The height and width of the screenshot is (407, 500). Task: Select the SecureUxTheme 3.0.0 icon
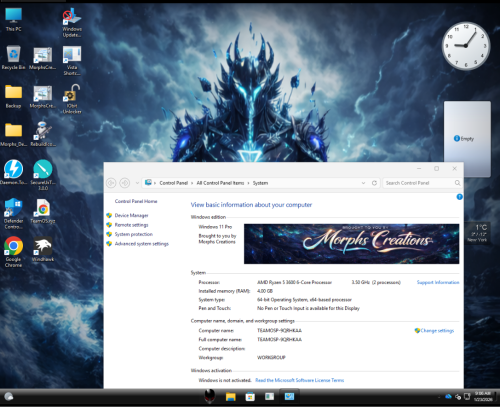[x=43, y=175]
